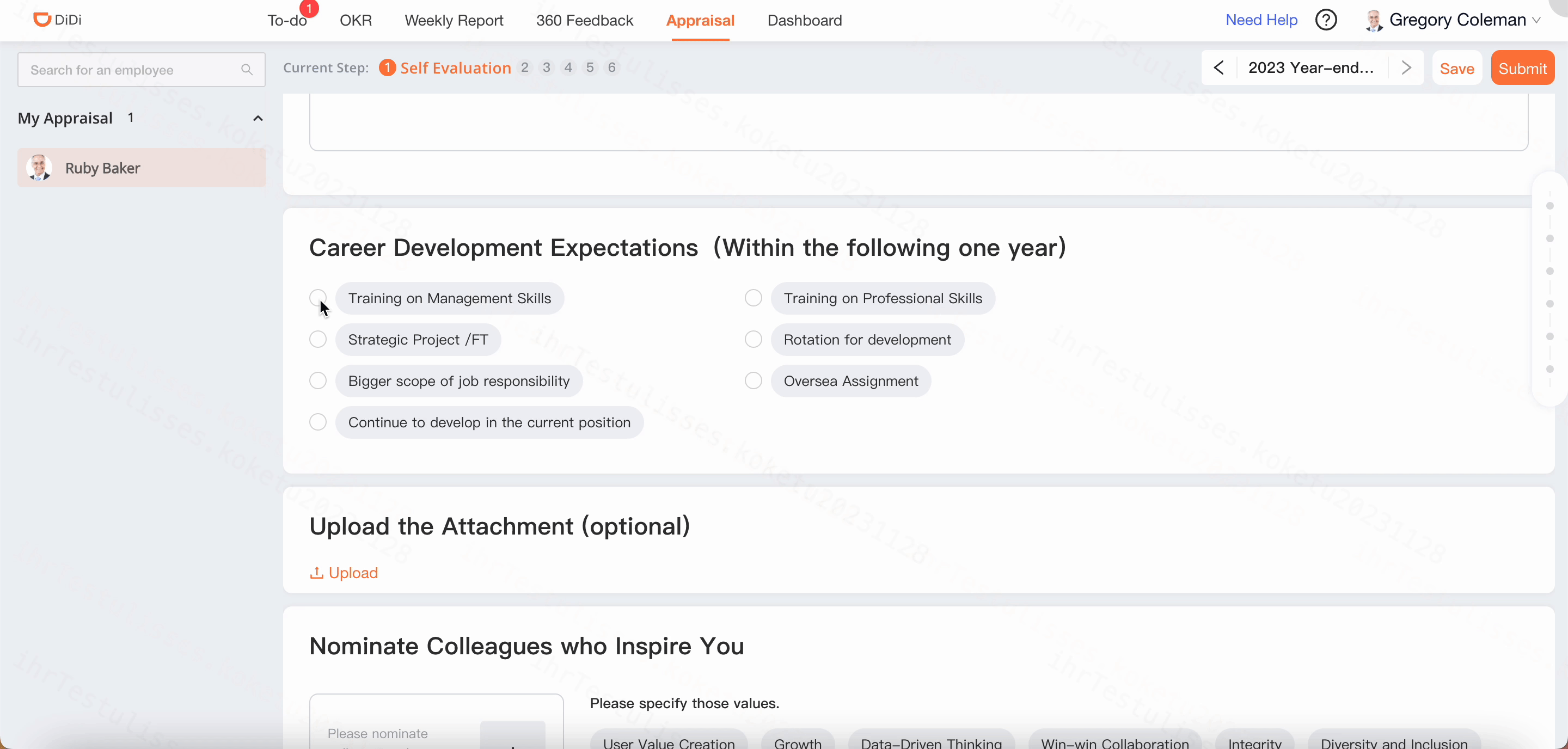This screenshot has height=749, width=1568.
Task: Click the large text area above Career Development
Action: click(x=918, y=122)
